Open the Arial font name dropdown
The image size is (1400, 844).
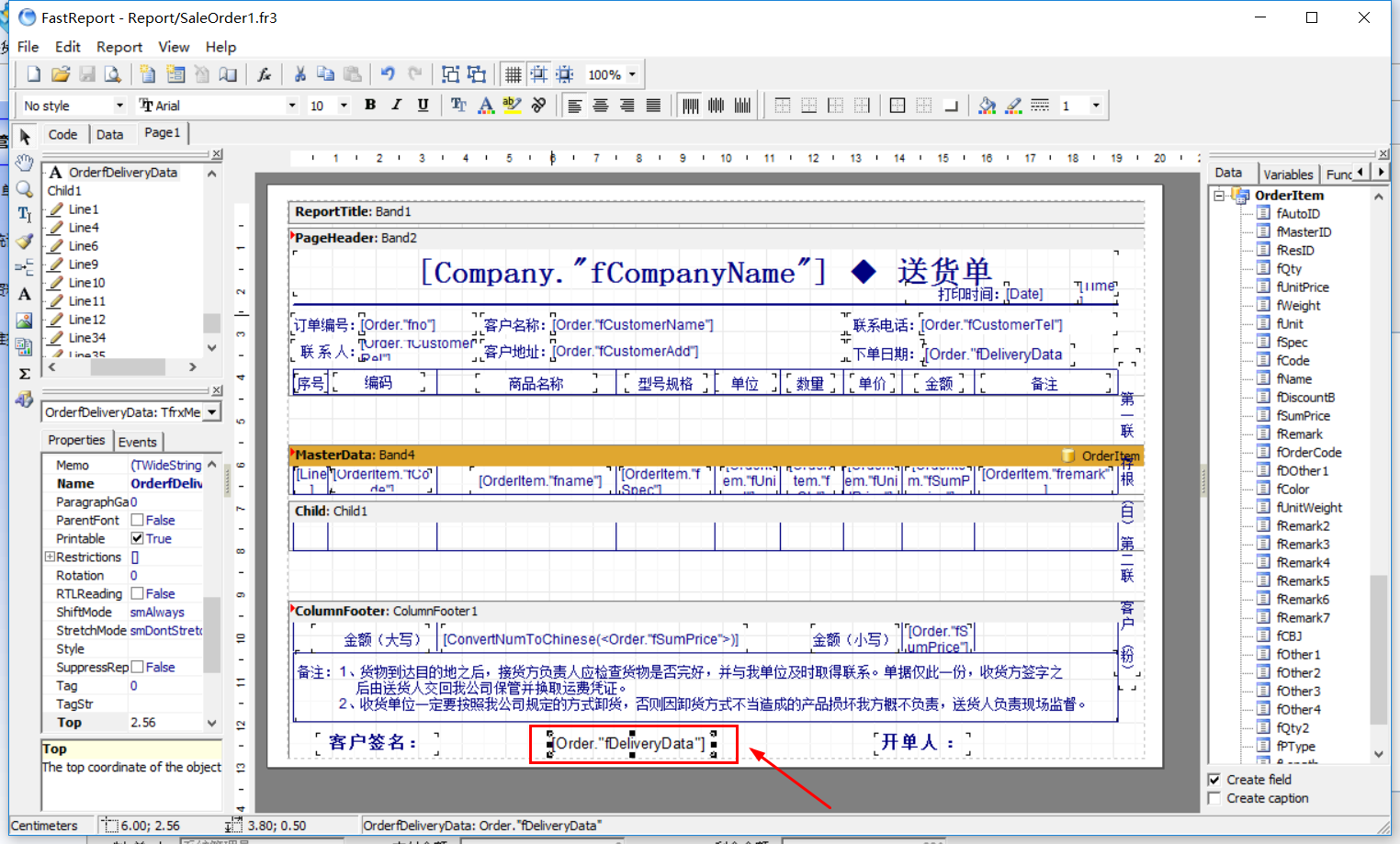click(292, 105)
